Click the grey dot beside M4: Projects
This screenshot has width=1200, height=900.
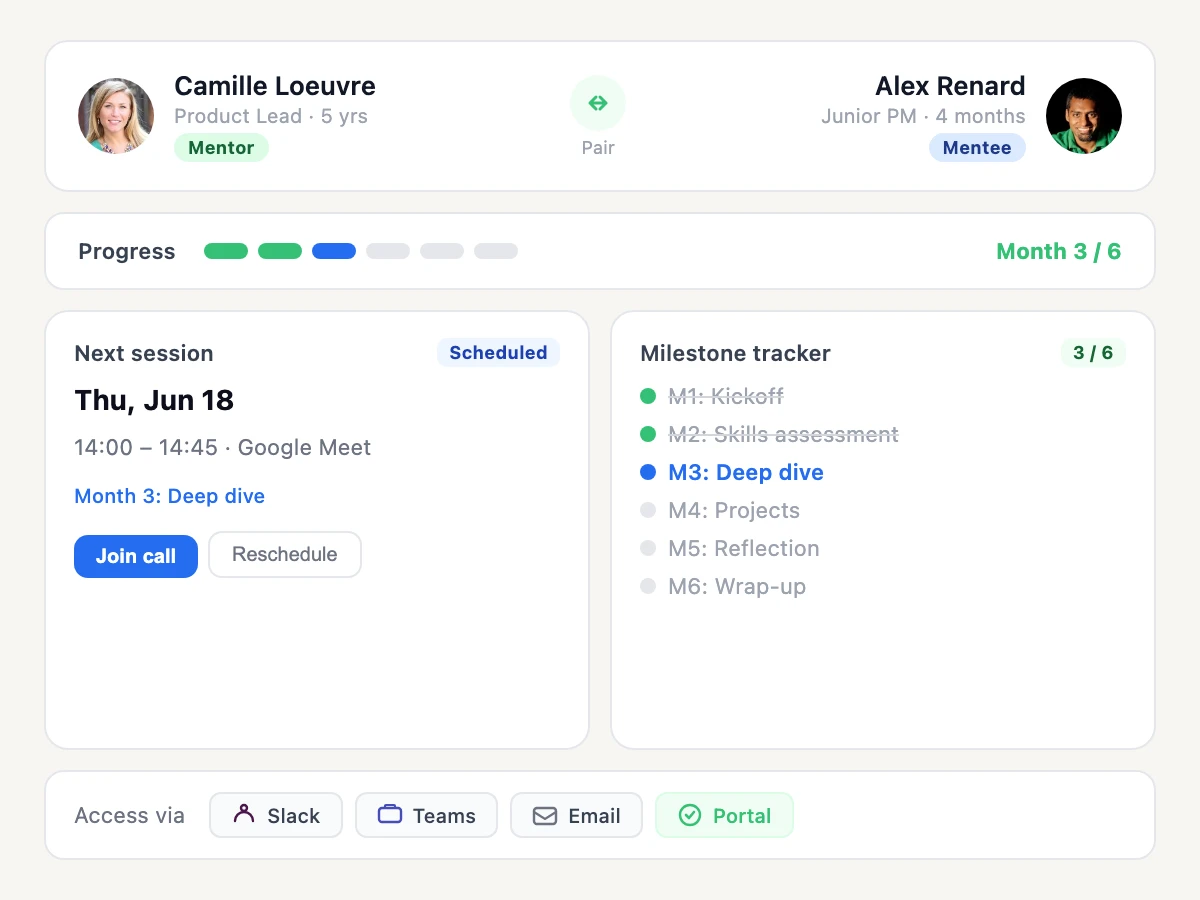648,510
